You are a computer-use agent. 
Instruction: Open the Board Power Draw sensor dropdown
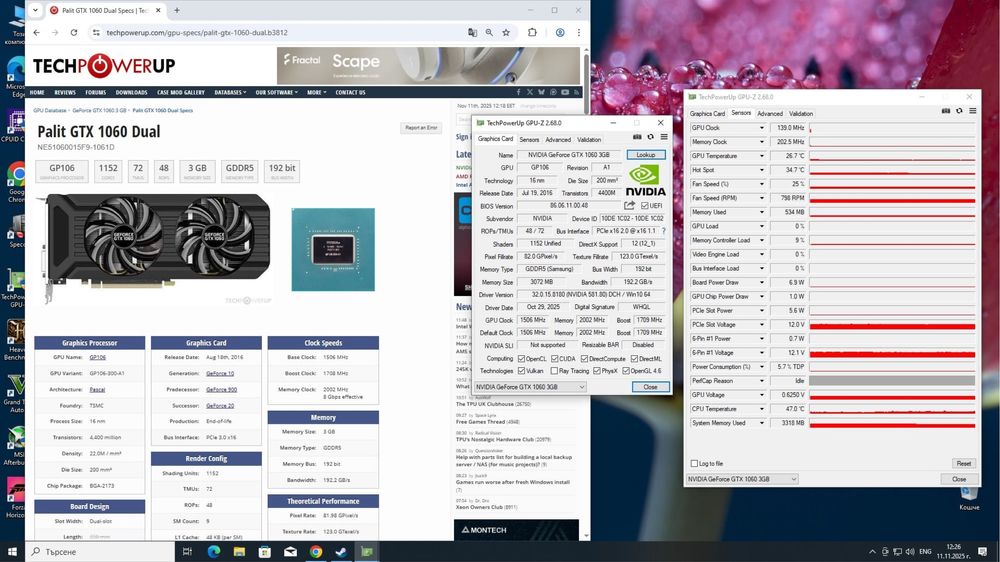pos(761,282)
